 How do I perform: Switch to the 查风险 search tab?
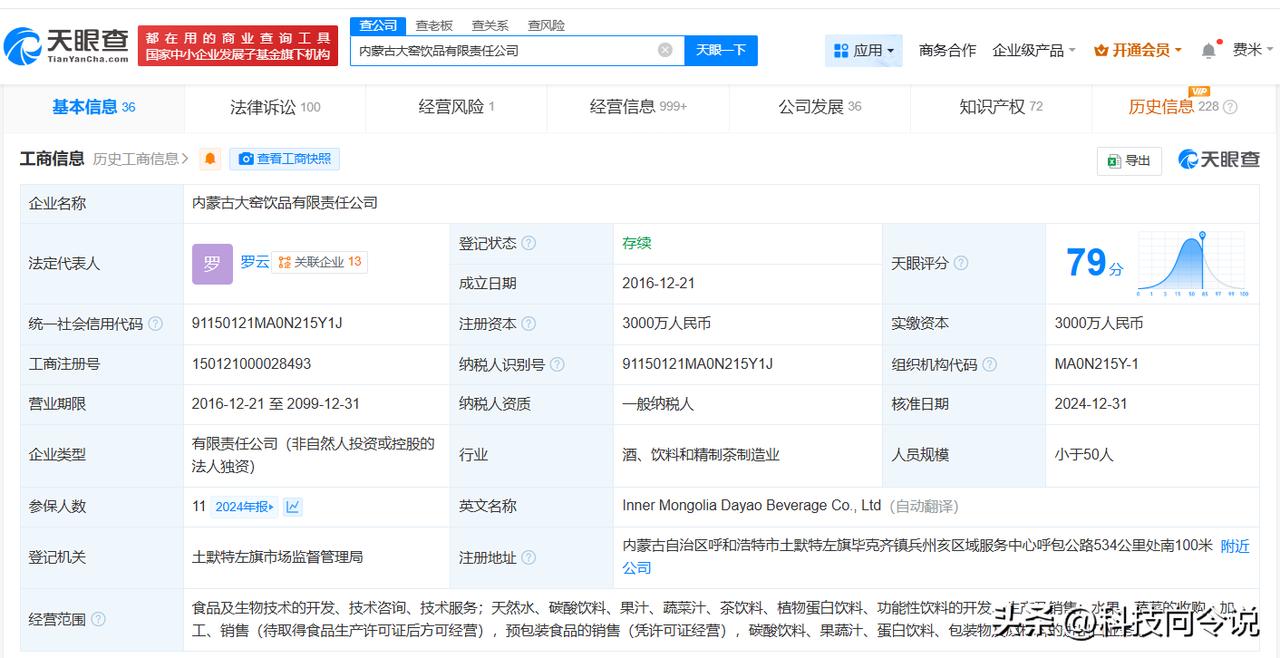(x=546, y=25)
